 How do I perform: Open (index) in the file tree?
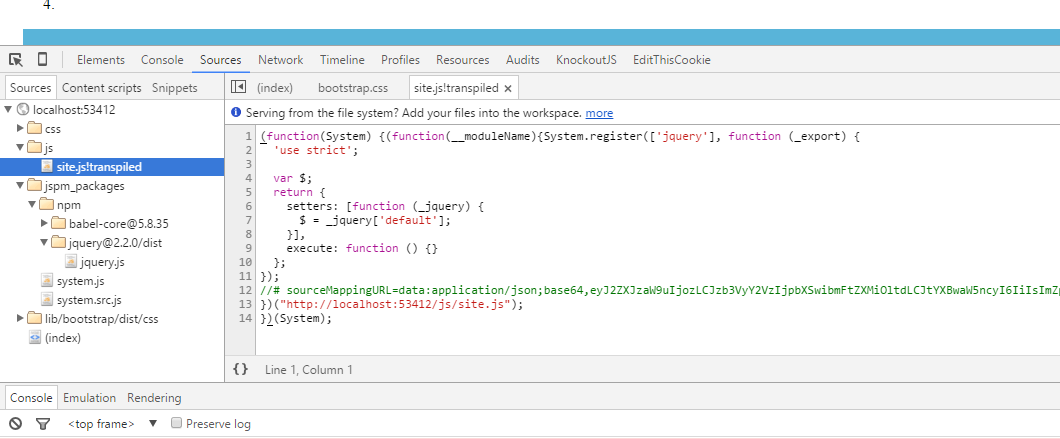[63, 338]
